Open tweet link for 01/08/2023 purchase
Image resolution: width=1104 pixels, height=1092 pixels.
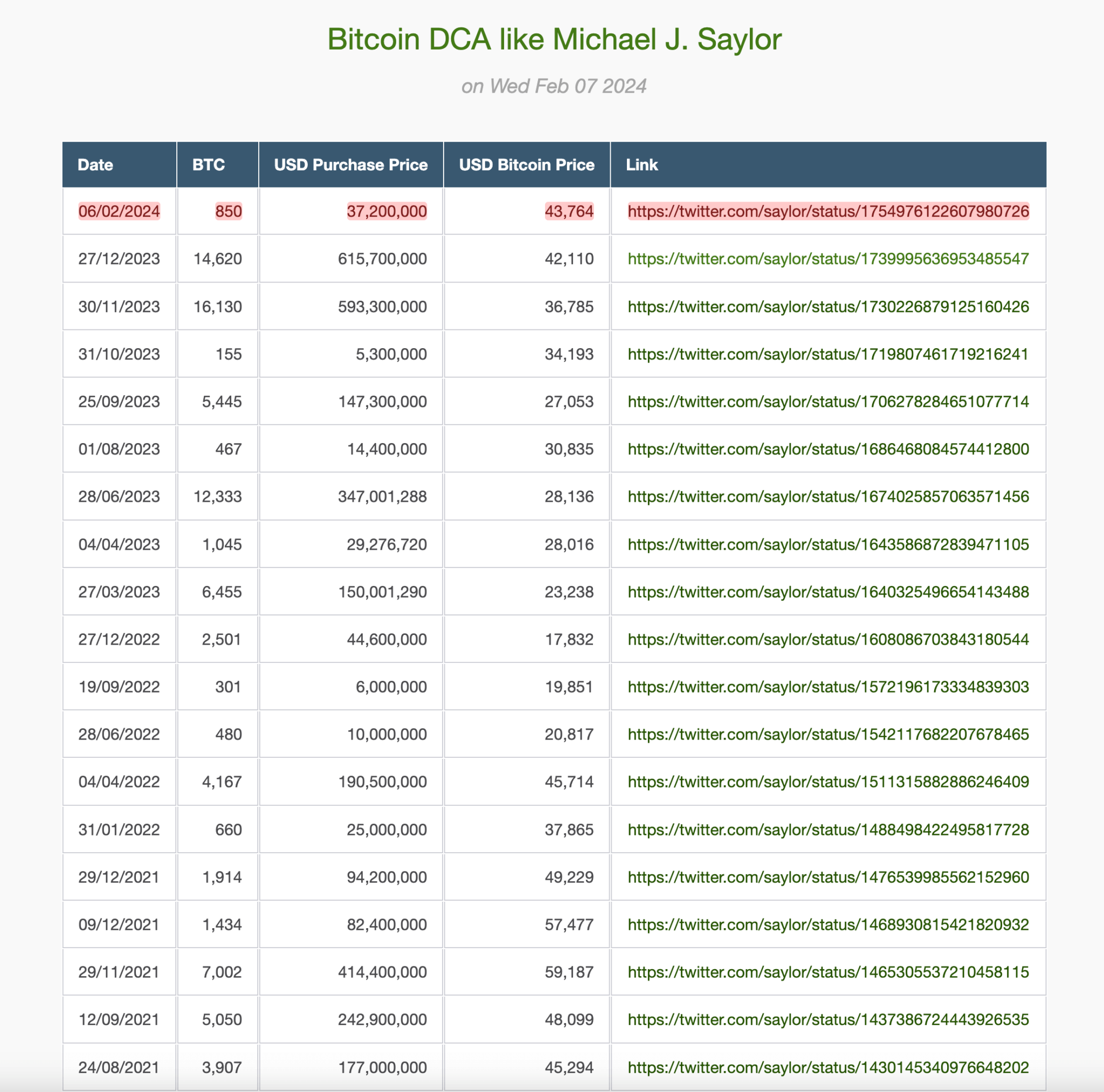tap(828, 449)
